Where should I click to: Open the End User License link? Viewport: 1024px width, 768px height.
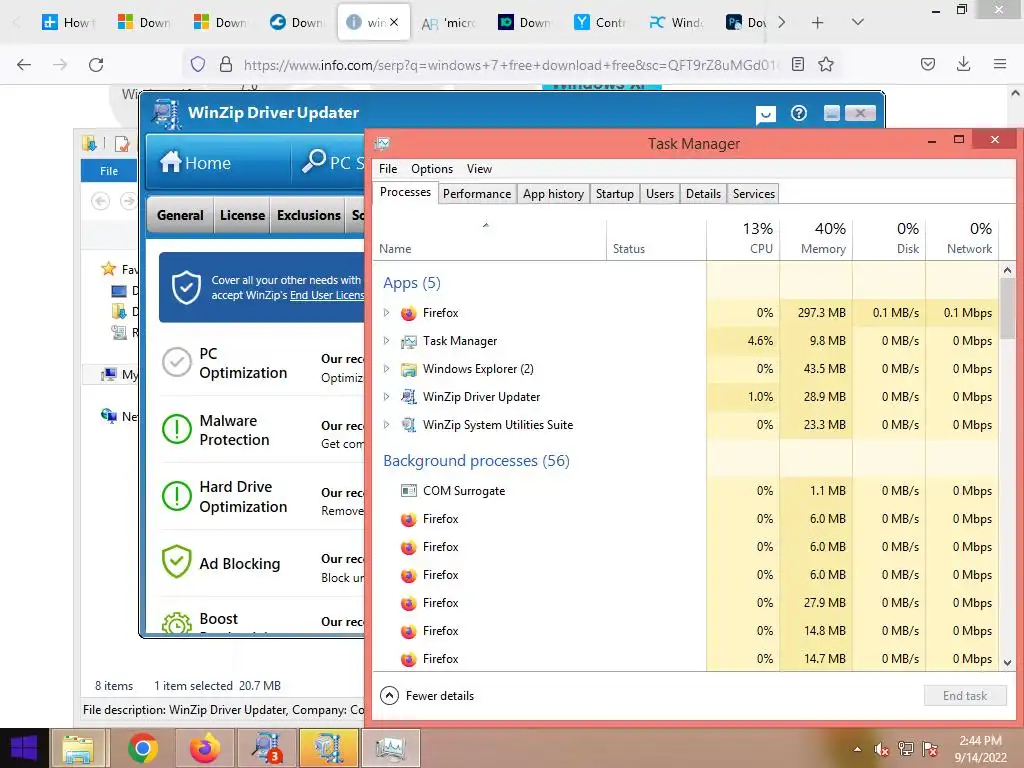click(327, 295)
